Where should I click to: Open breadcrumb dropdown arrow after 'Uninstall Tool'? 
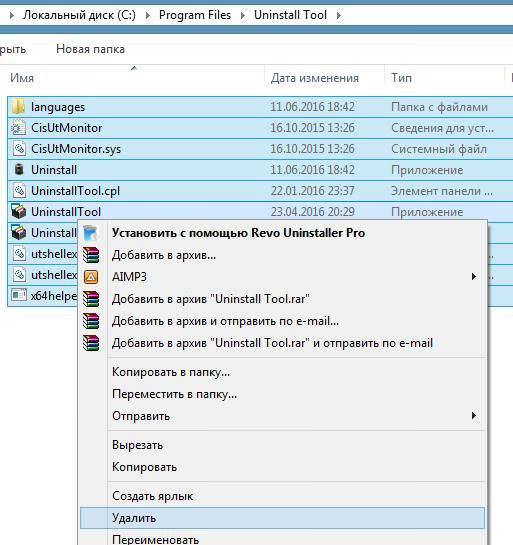point(339,15)
